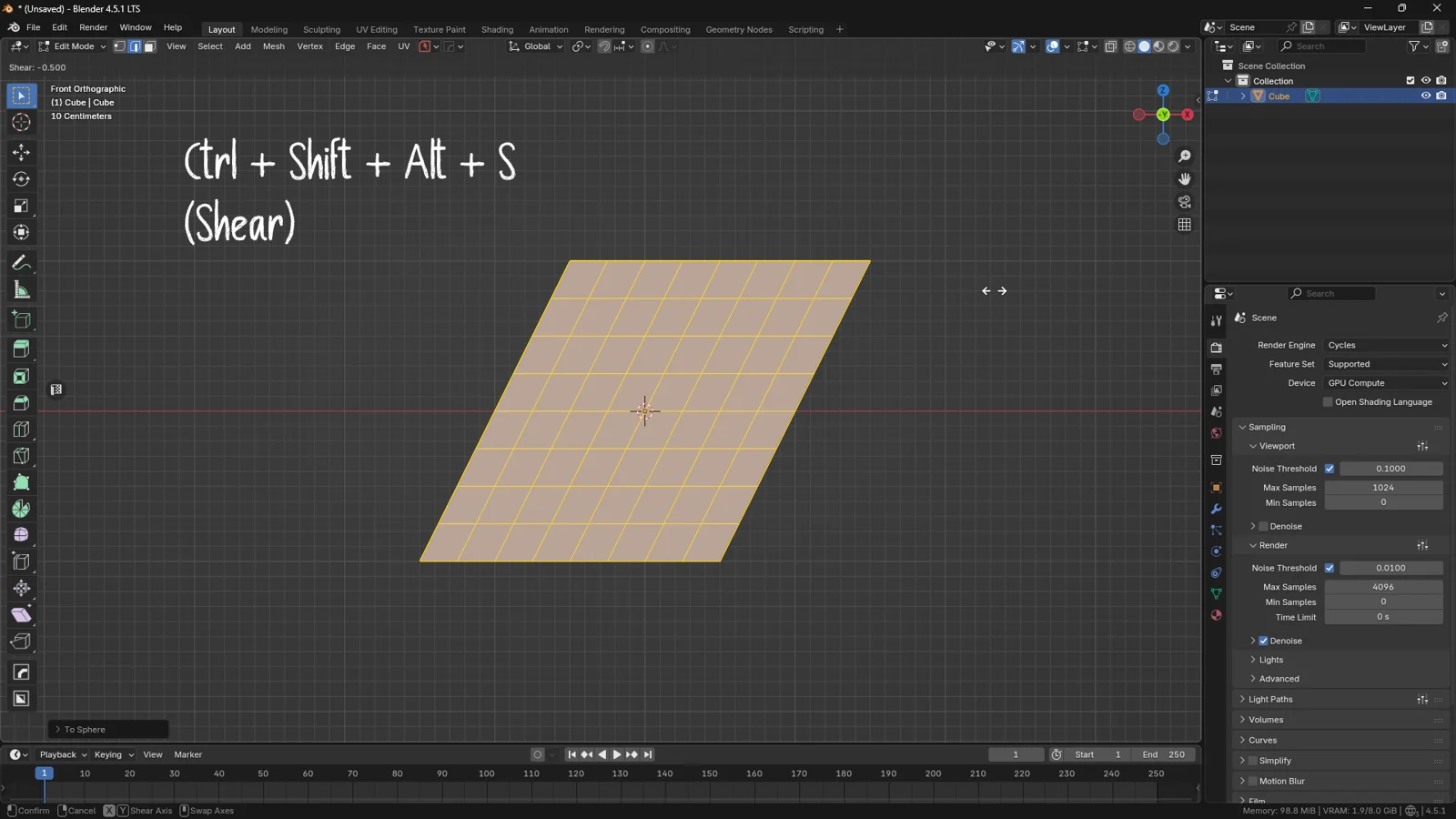This screenshot has height=819, width=1456.
Task: Select the Measure tool
Action: pos(21,291)
